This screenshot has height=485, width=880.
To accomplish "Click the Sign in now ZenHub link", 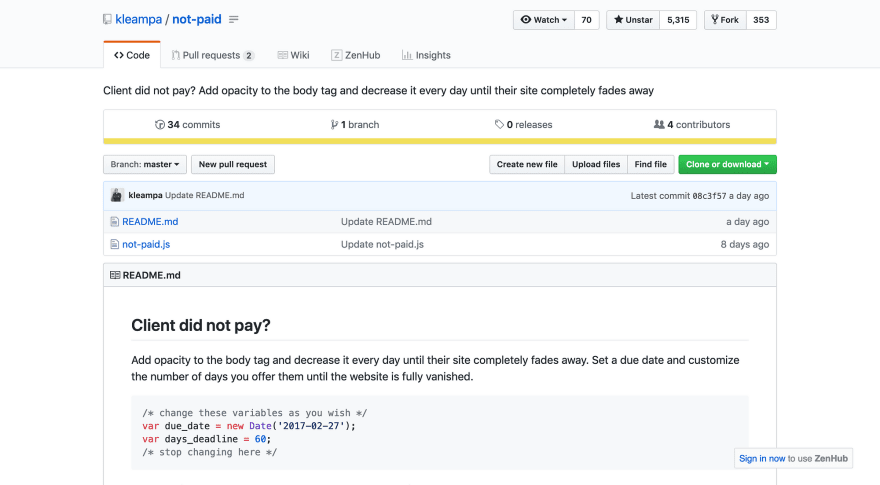I will 762,459.
